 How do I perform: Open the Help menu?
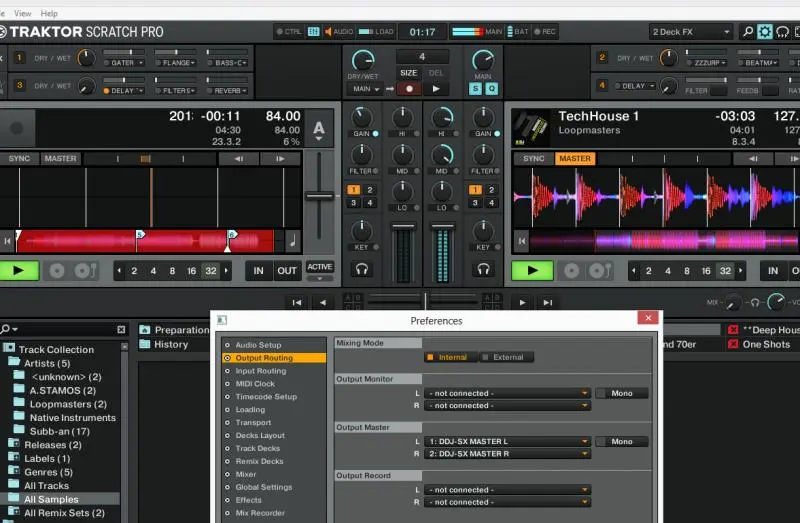tap(48, 13)
